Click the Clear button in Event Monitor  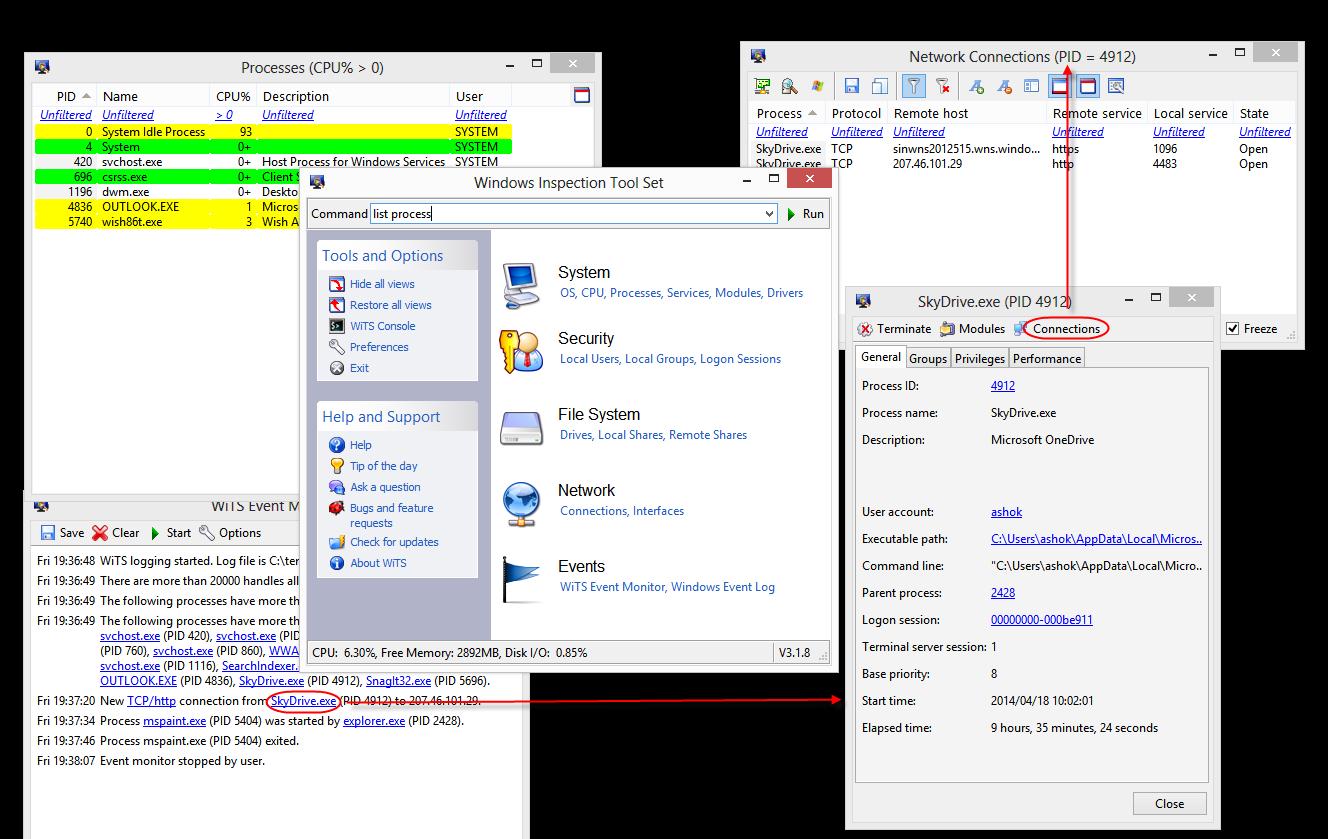click(116, 533)
